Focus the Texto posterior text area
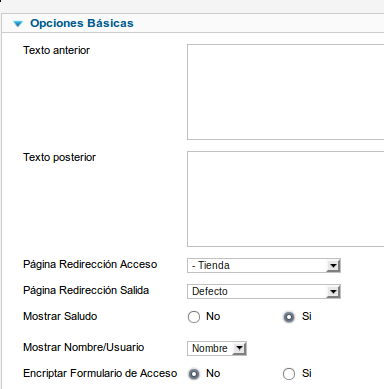This screenshot has height=389, width=384. click(286, 199)
